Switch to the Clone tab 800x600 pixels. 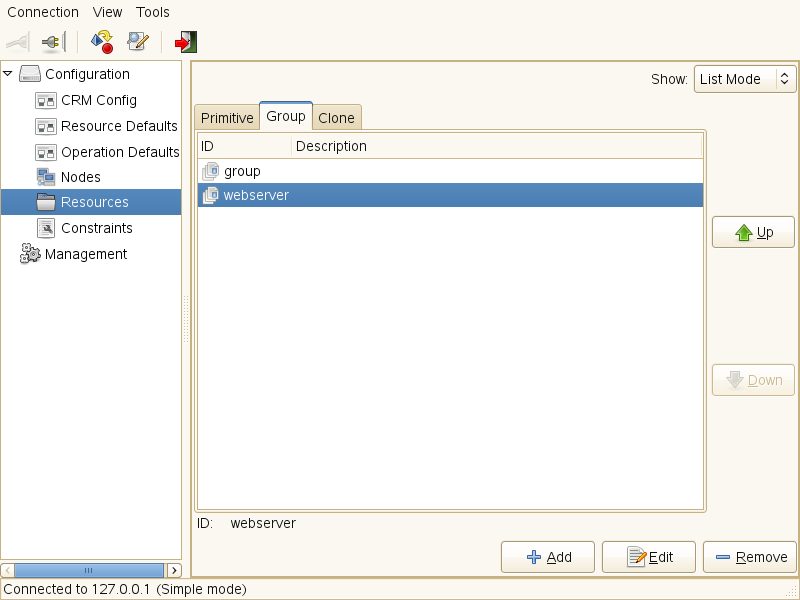tap(336, 118)
